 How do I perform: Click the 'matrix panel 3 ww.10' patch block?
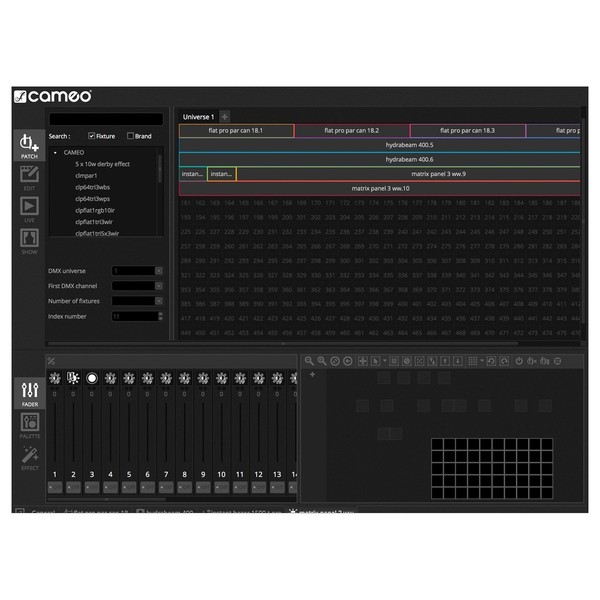click(x=380, y=188)
